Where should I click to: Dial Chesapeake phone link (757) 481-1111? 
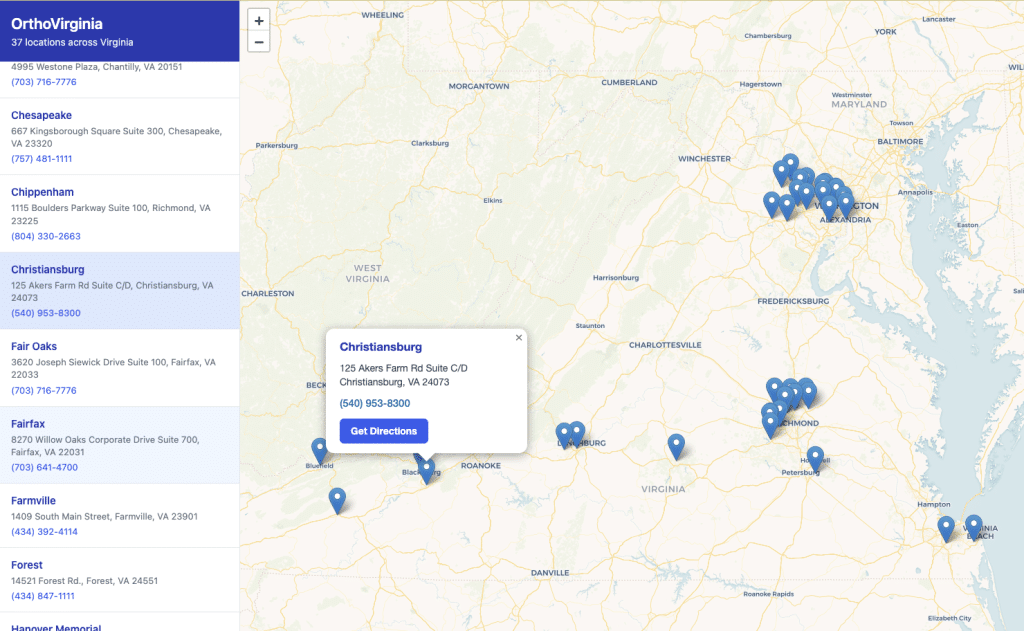tap(41, 159)
